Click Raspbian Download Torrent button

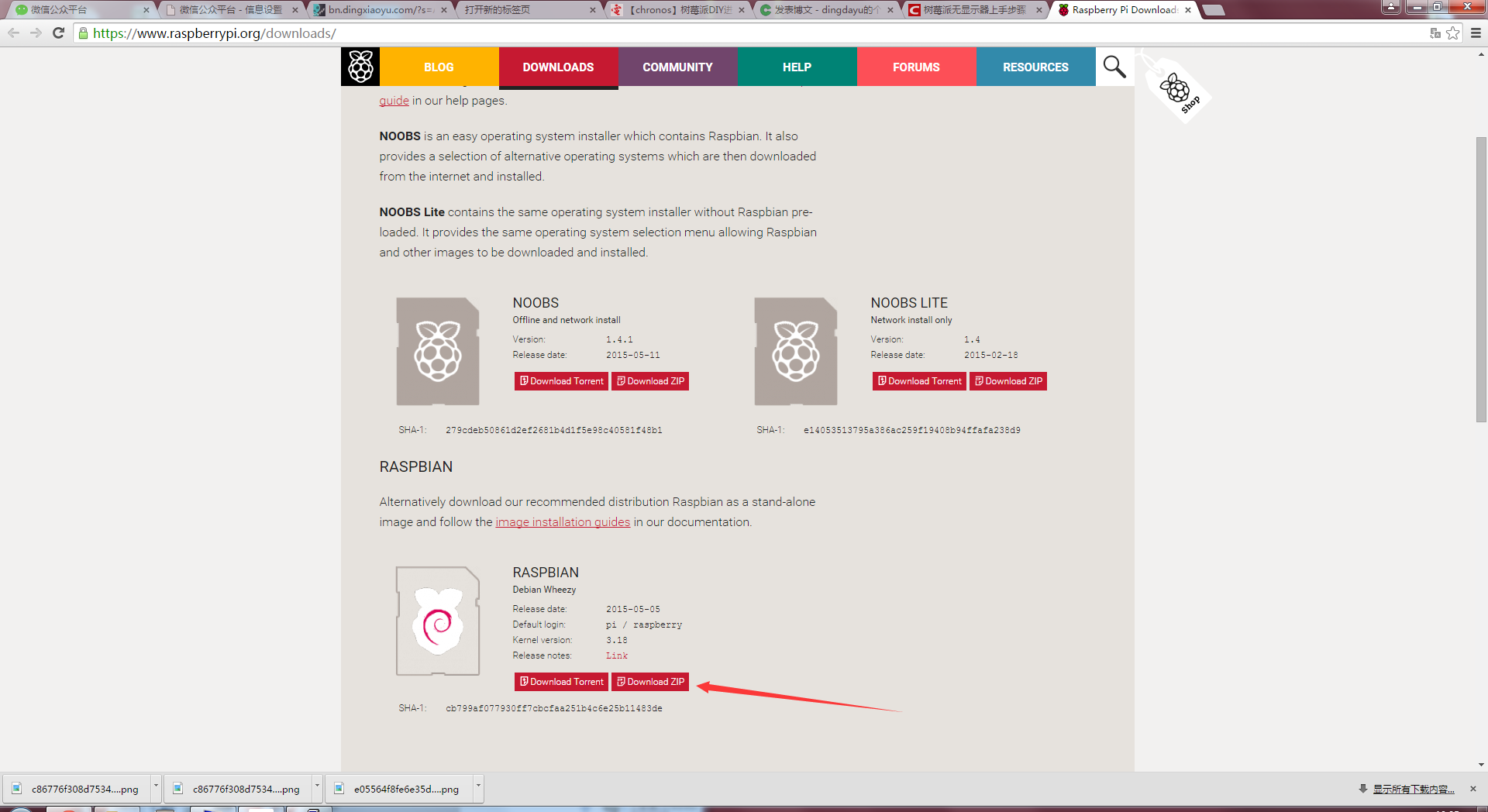click(x=561, y=682)
